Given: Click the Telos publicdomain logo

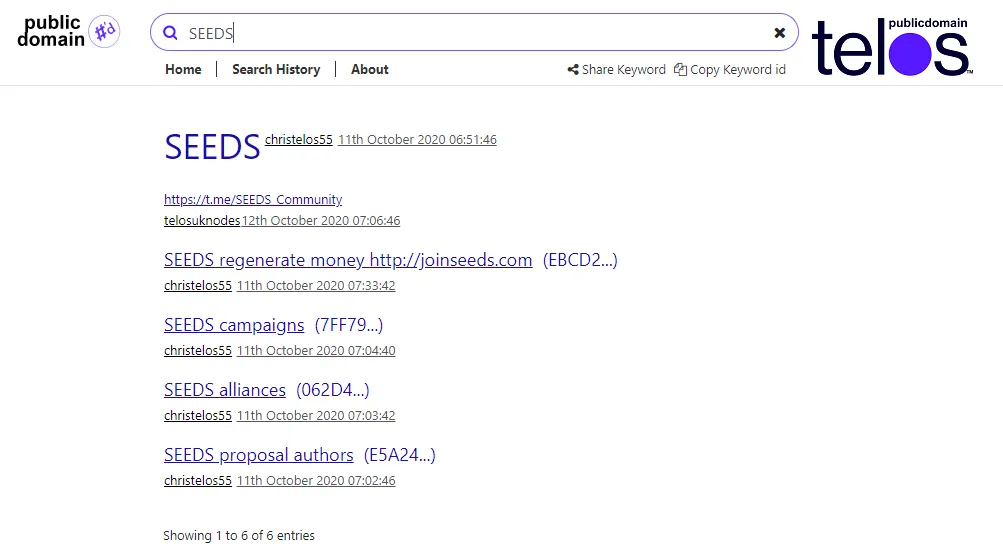Looking at the screenshot, I should click(892, 46).
